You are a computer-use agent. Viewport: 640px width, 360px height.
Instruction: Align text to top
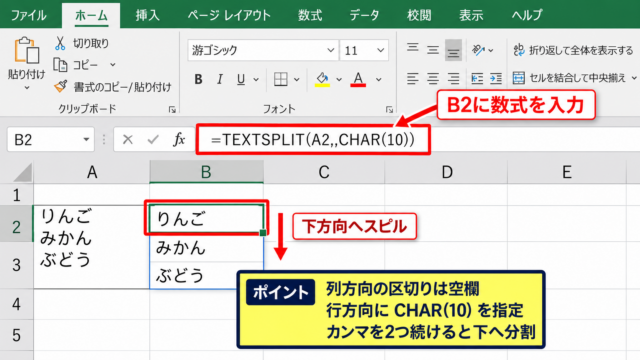413,49
